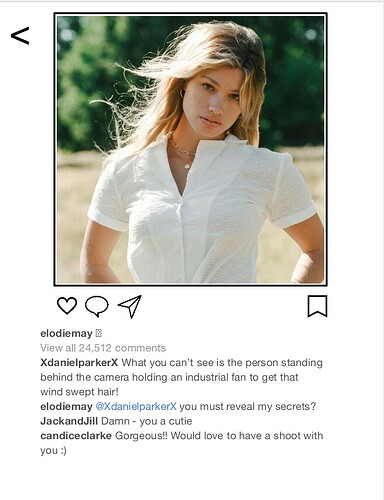Select 'wind swept hair!' comment line

[79, 392]
